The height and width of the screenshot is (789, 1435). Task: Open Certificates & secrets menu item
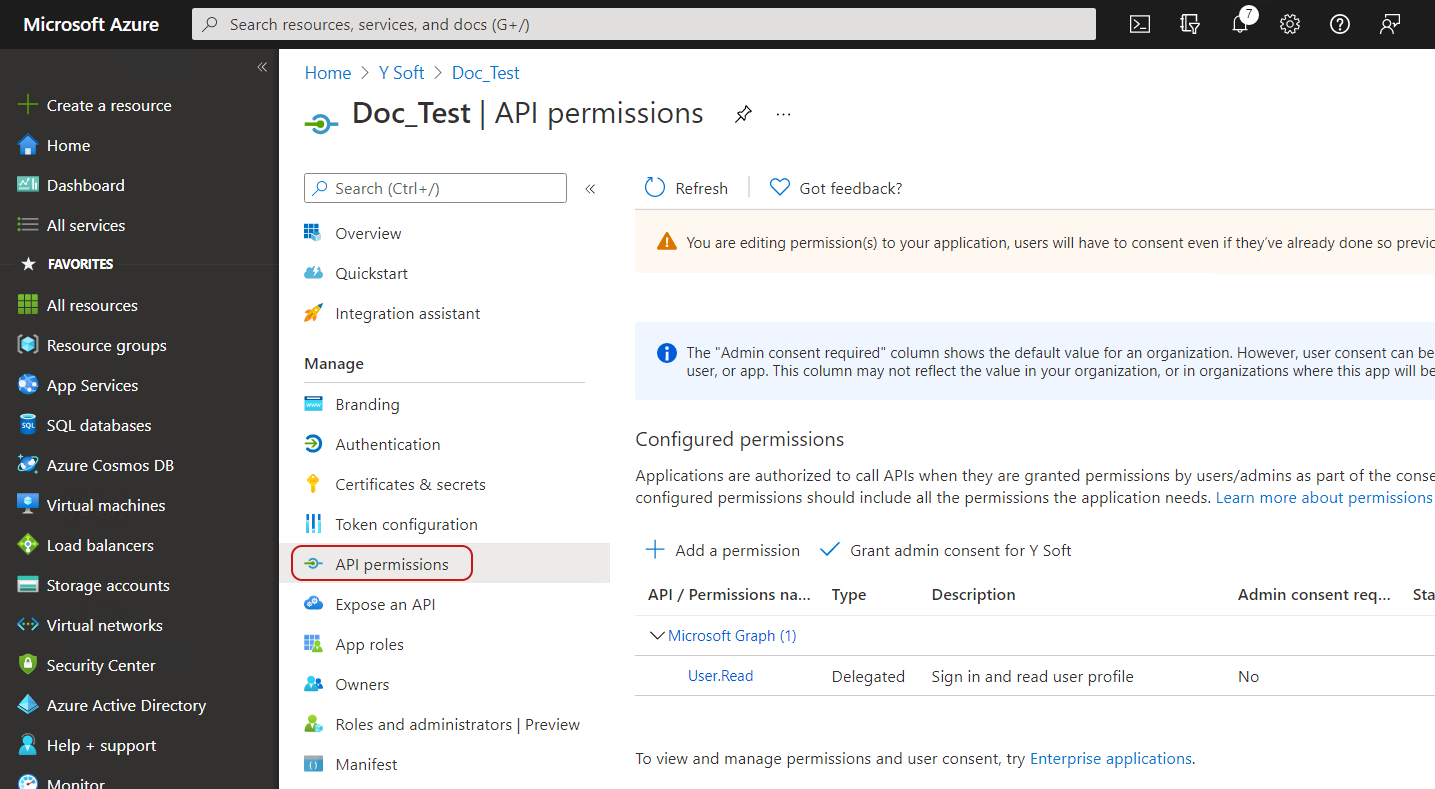pyautogui.click(x=410, y=484)
